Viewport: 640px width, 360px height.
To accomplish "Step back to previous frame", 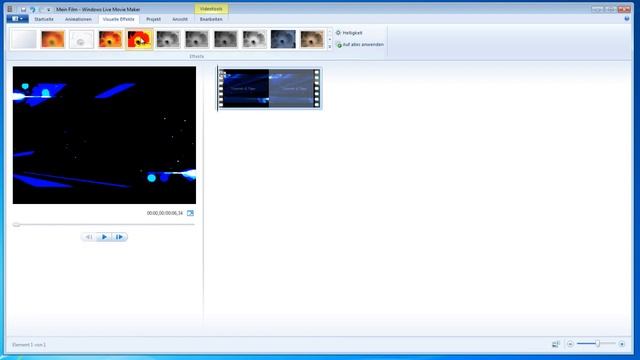I will coord(88,237).
